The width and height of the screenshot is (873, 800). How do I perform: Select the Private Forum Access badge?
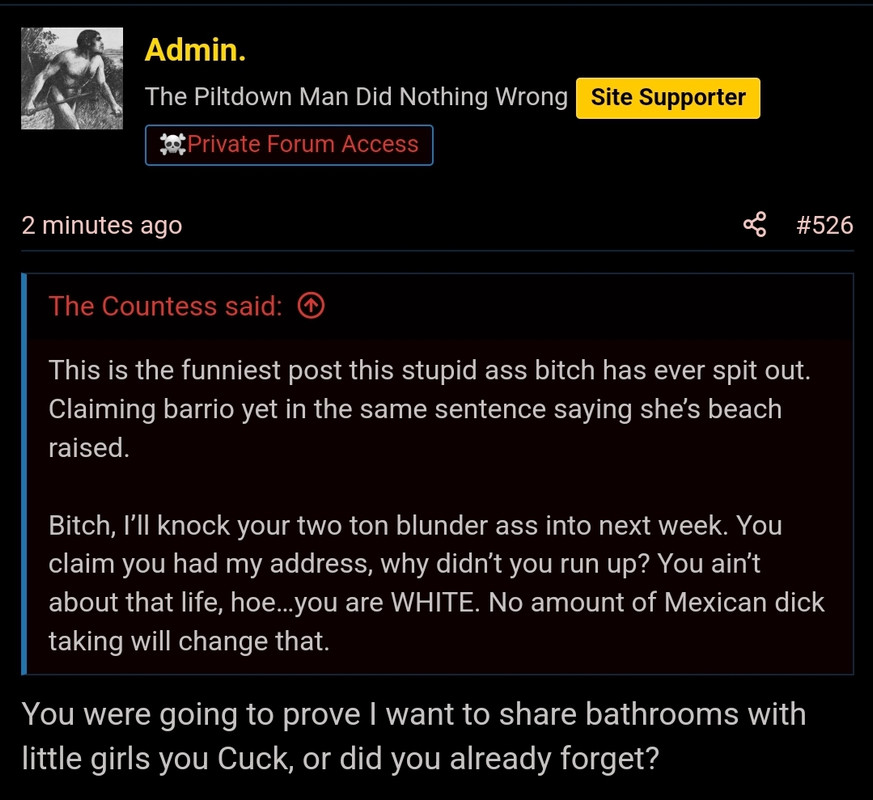[289, 145]
